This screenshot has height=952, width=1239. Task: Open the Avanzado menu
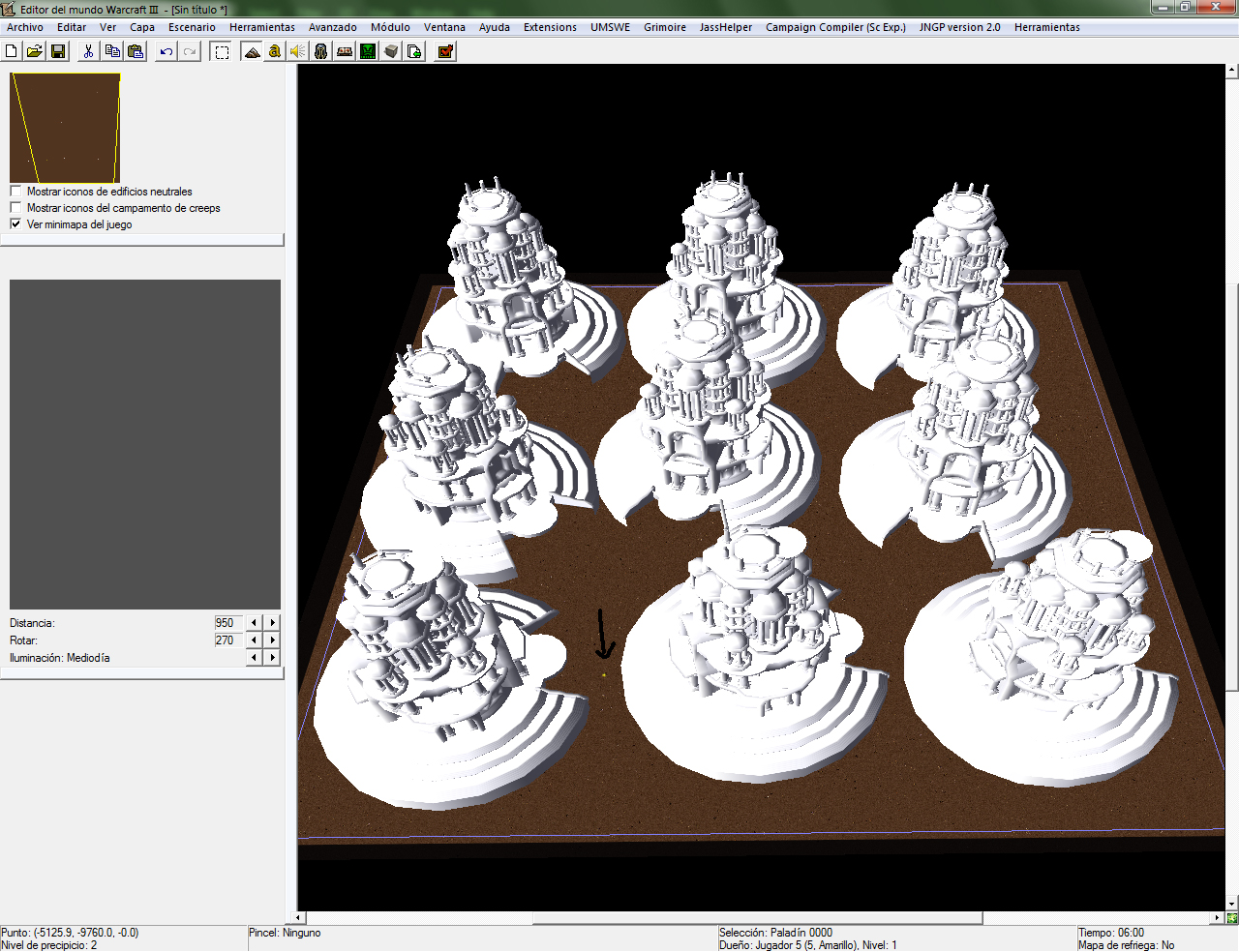pos(333,27)
